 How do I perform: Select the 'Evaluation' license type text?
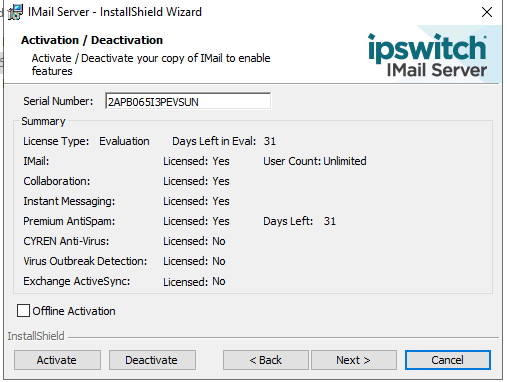pyautogui.click(x=124, y=141)
